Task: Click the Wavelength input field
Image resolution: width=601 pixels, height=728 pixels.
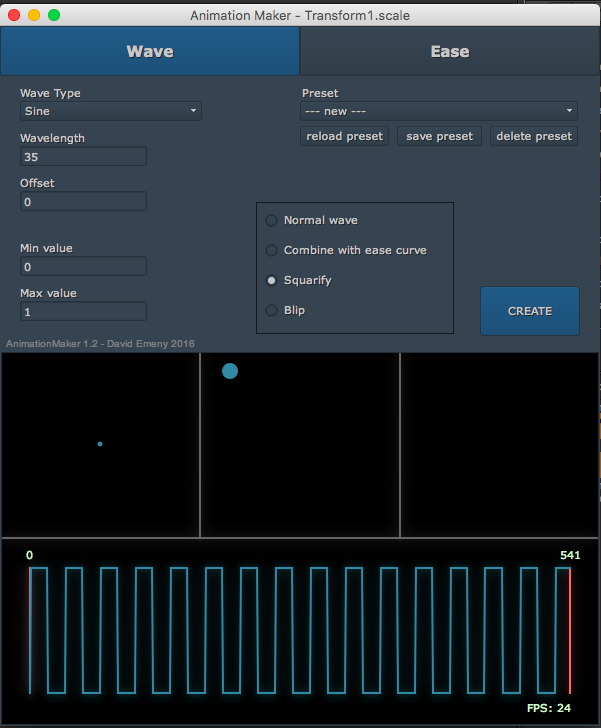Action: 83,156
